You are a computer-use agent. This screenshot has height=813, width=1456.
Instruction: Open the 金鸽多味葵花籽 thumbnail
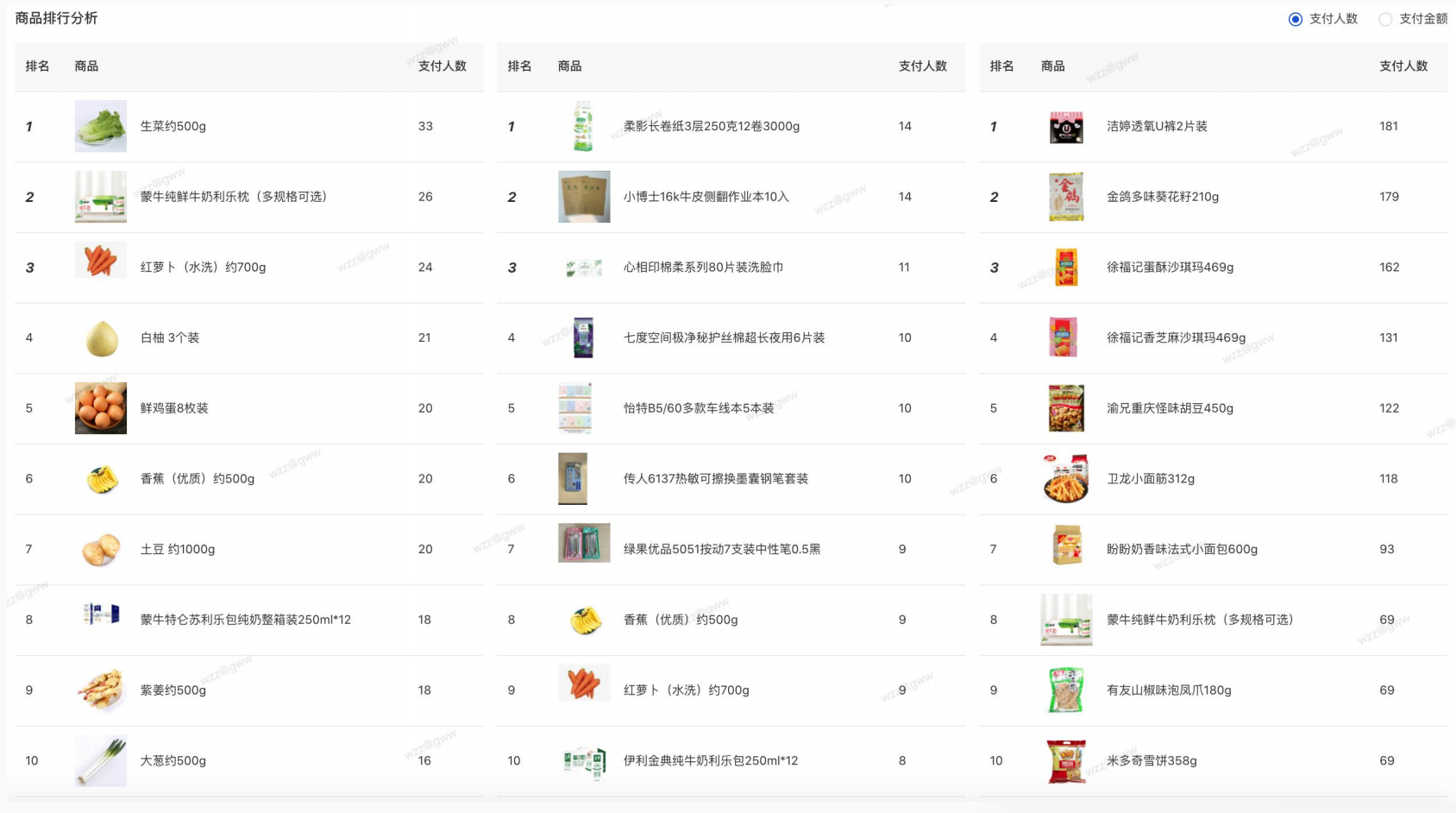1066,197
